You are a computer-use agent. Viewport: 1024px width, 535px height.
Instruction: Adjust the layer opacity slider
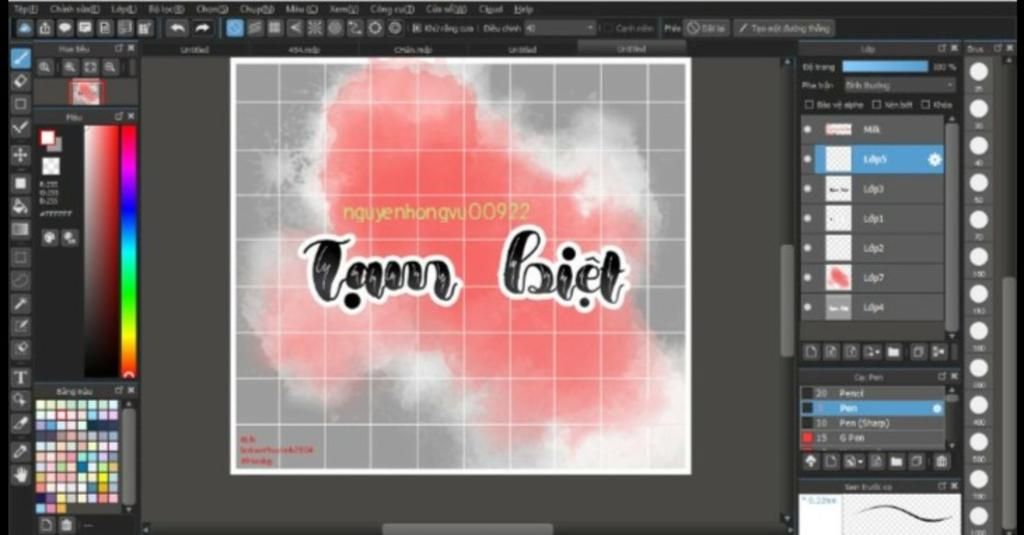click(x=885, y=67)
